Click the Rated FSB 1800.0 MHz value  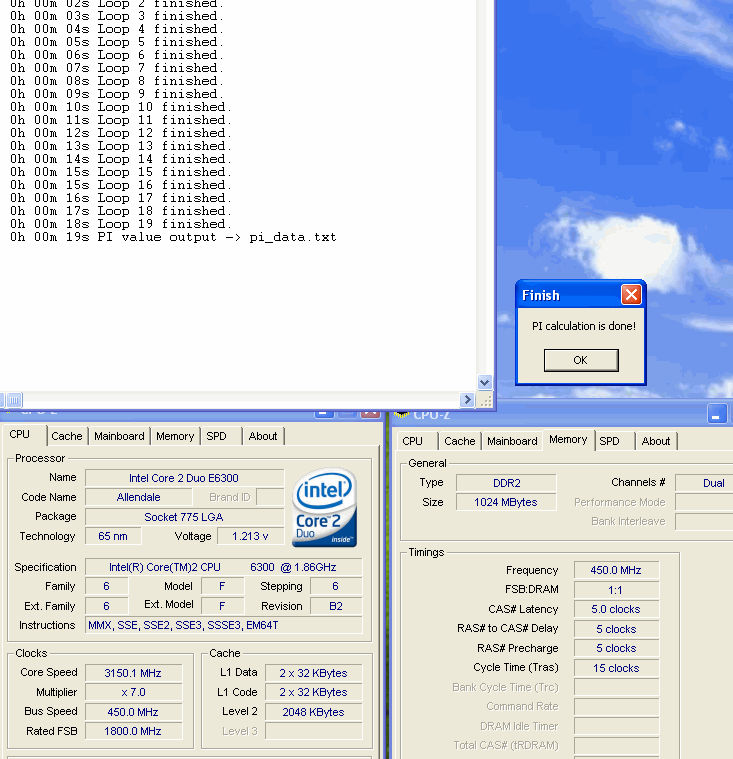coord(133,731)
